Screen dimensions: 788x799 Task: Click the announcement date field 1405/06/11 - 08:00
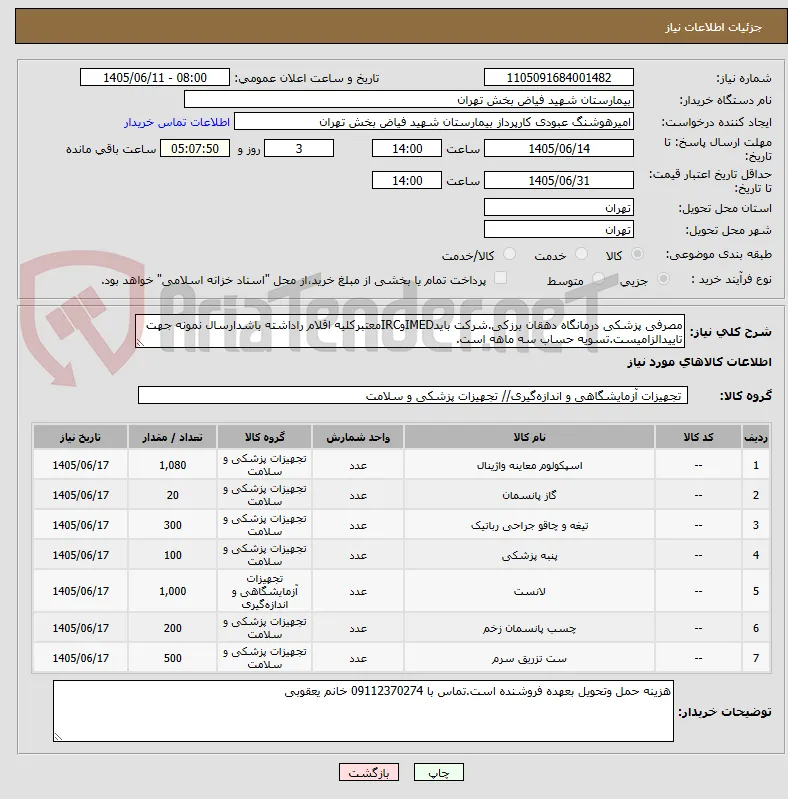155,77
